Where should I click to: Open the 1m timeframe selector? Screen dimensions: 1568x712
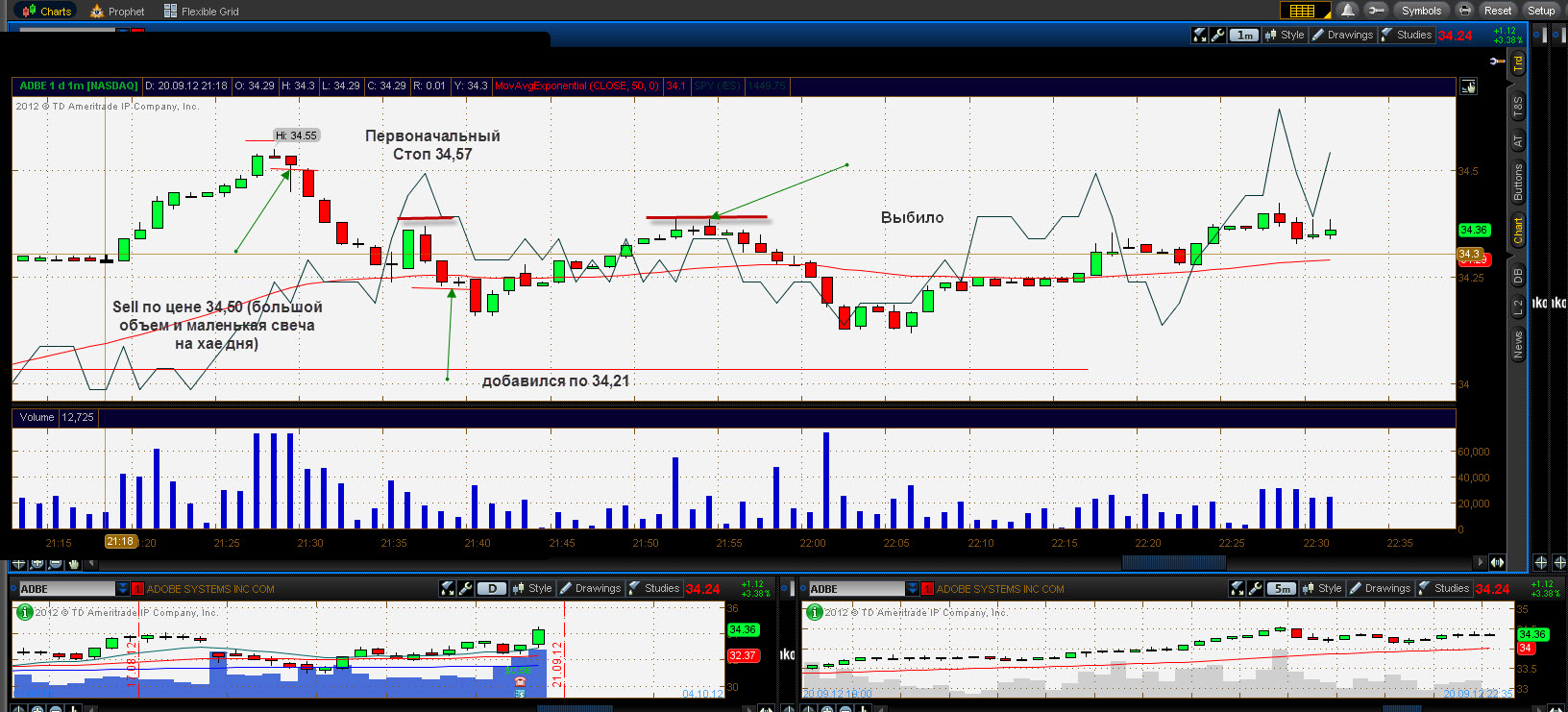pyautogui.click(x=1245, y=35)
